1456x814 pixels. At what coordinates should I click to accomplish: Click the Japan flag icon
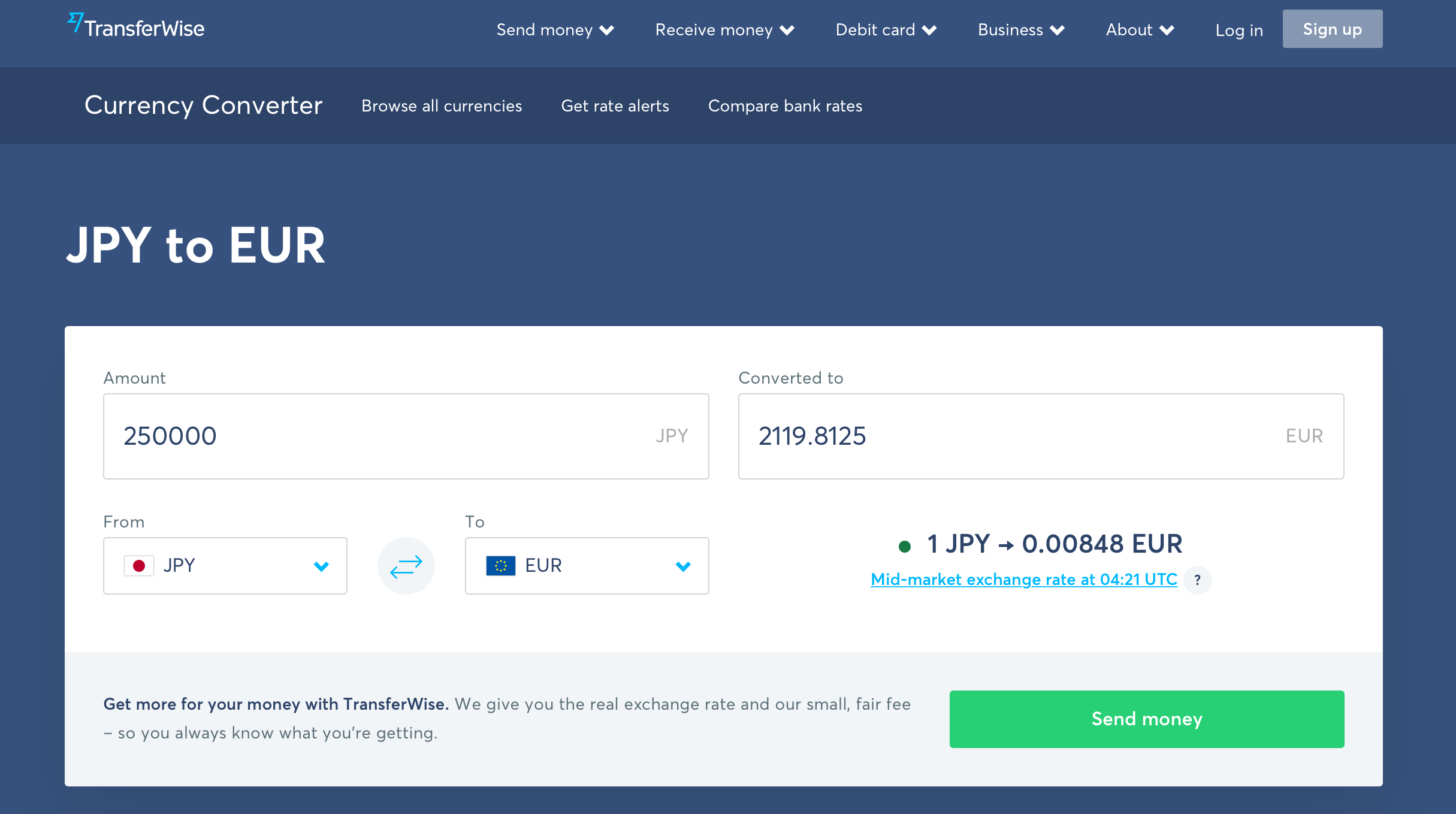click(x=139, y=566)
